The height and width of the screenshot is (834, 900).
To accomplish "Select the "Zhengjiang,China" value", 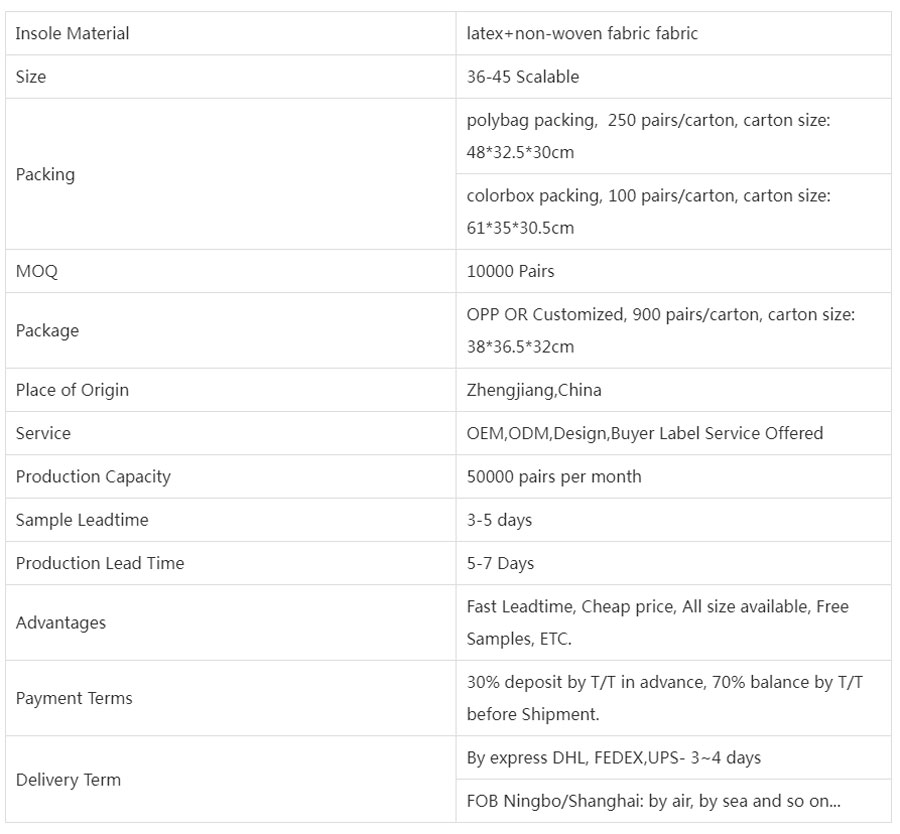I will click(534, 390).
